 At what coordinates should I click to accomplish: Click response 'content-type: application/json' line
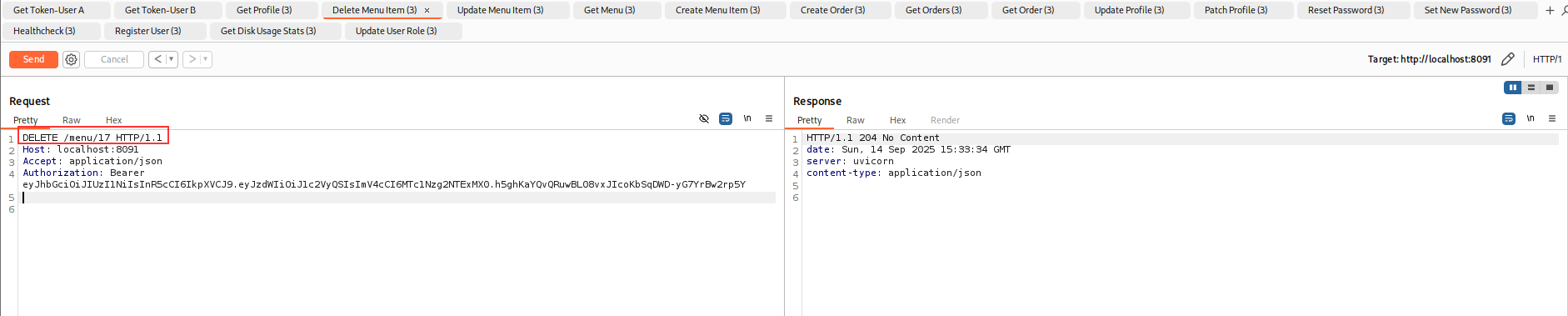click(894, 173)
